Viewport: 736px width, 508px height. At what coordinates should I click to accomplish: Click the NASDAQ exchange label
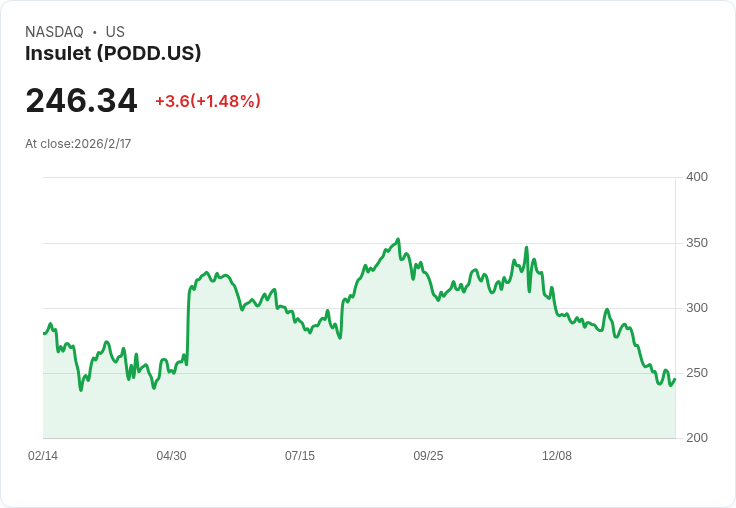coord(54,32)
